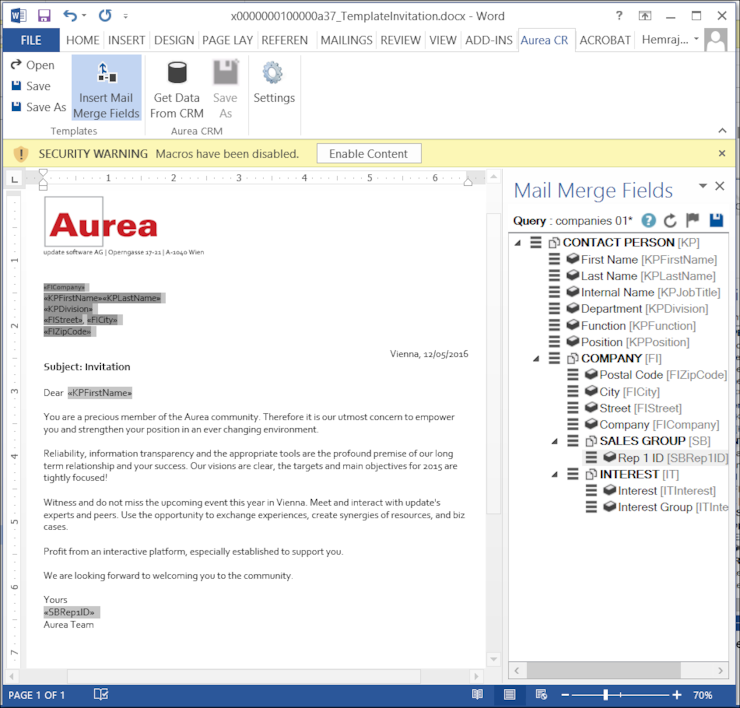Click the Open template icon
This screenshot has width=740, height=708.
pos(16,64)
